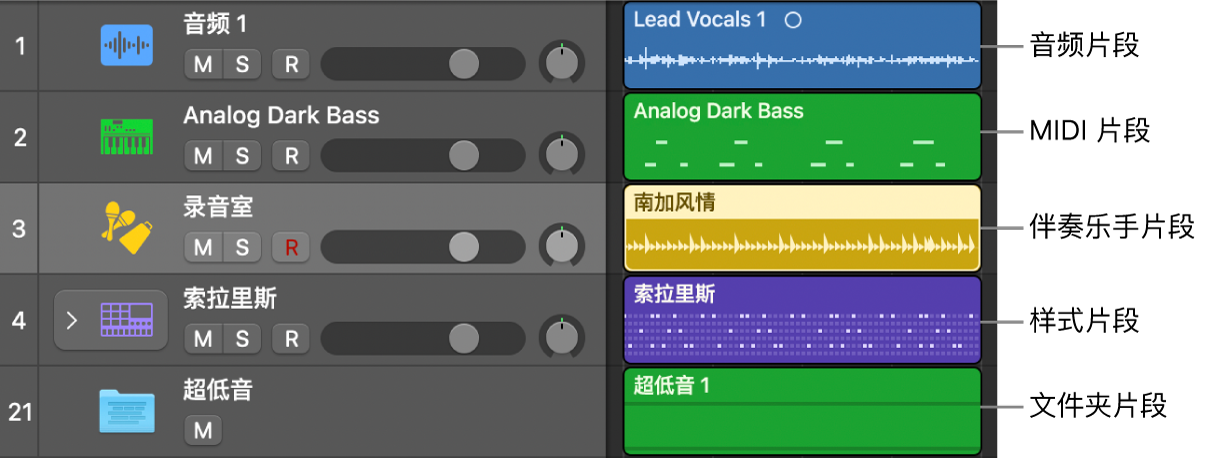
Task: Solo the 索拉里斯 track
Action: [x=242, y=339]
